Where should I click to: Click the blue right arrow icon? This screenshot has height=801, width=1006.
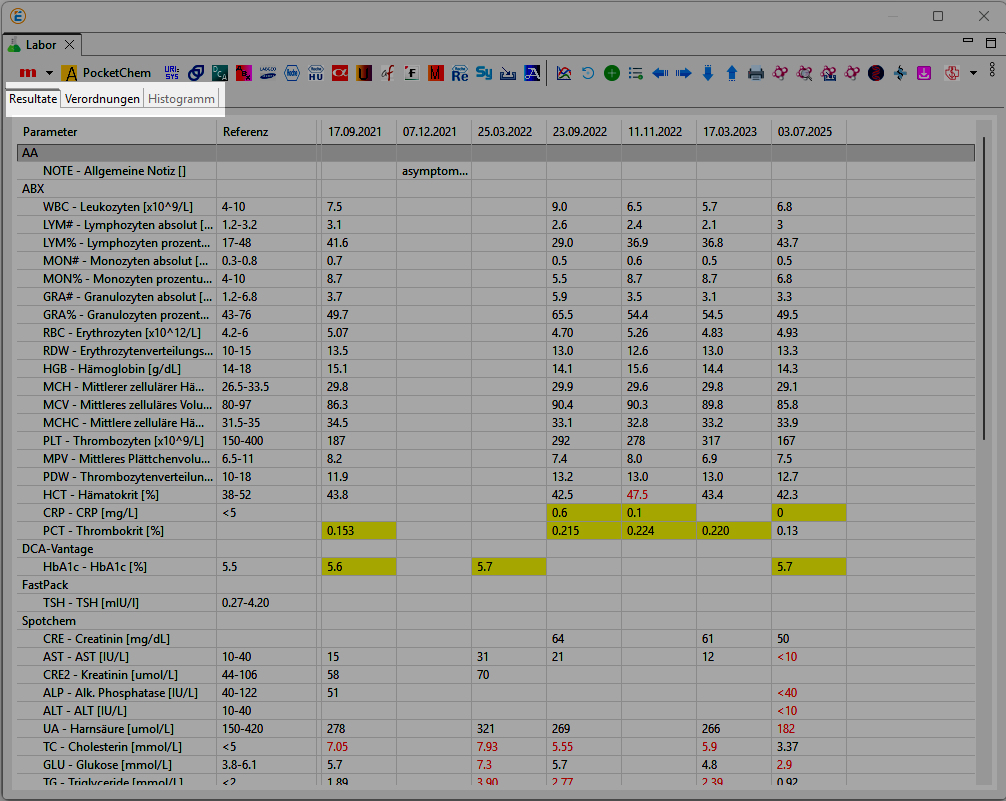[684, 73]
